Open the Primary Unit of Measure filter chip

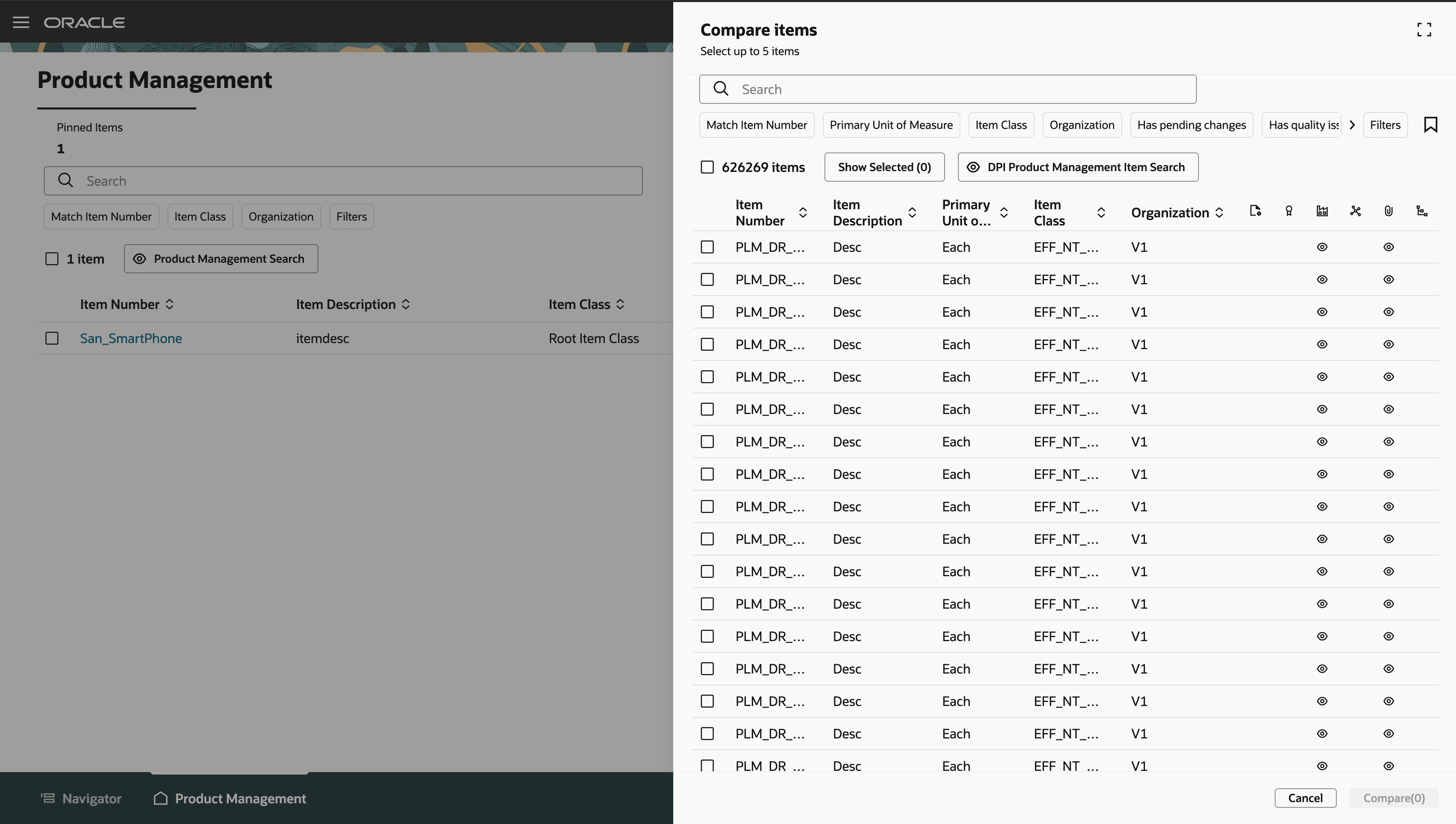click(x=891, y=124)
